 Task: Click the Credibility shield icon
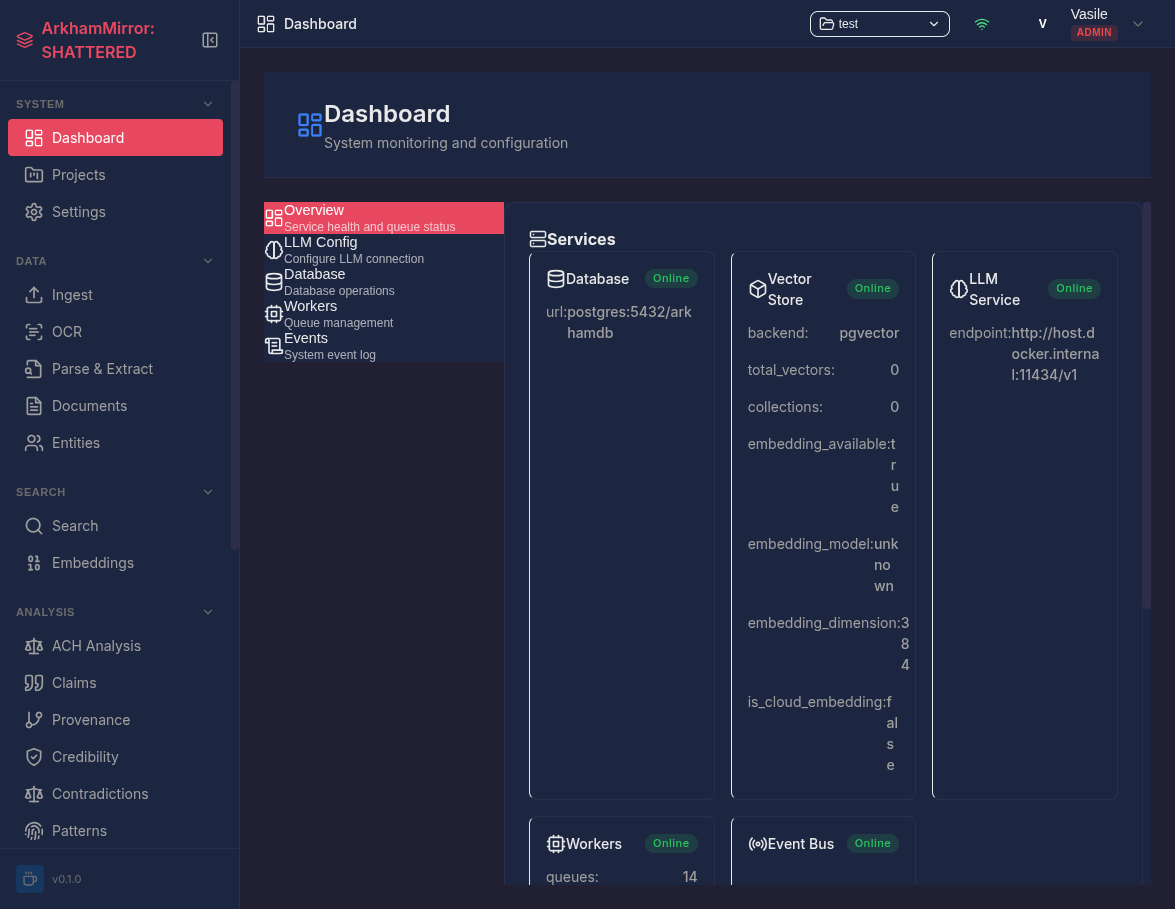[x=34, y=757]
